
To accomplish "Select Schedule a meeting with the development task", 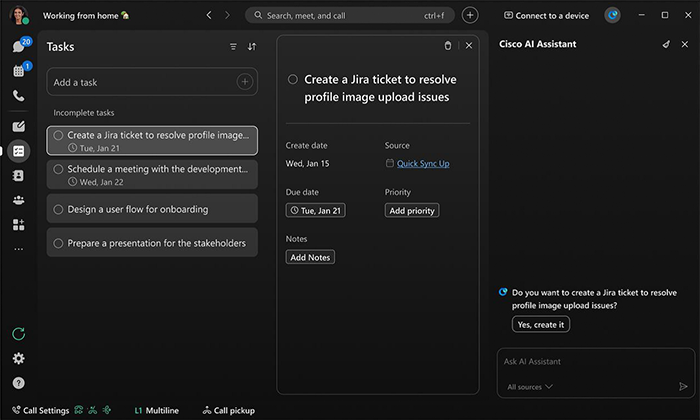I will coord(152,175).
